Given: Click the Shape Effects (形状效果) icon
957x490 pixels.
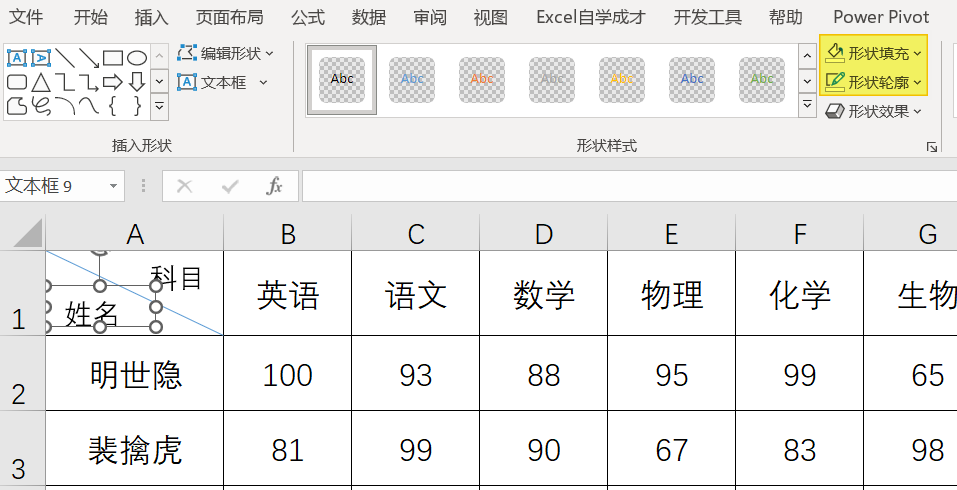Looking at the screenshot, I should (834, 111).
